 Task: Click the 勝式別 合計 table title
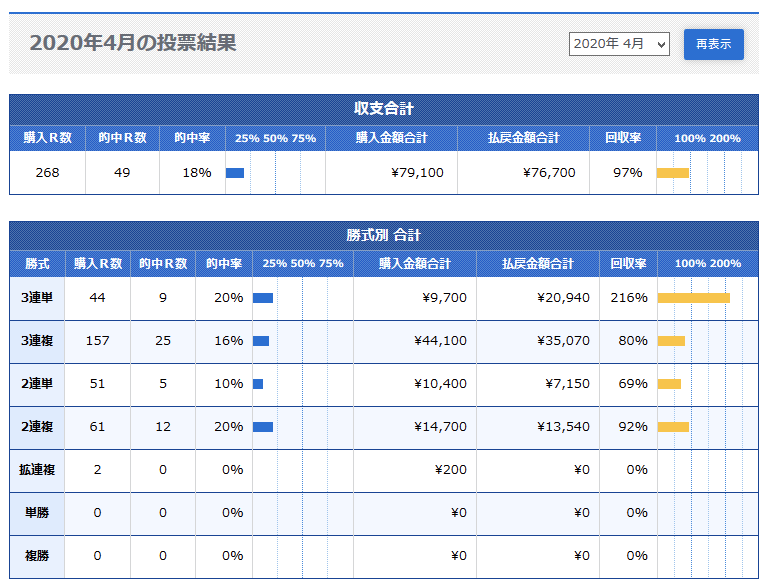click(x=384, y=235)
